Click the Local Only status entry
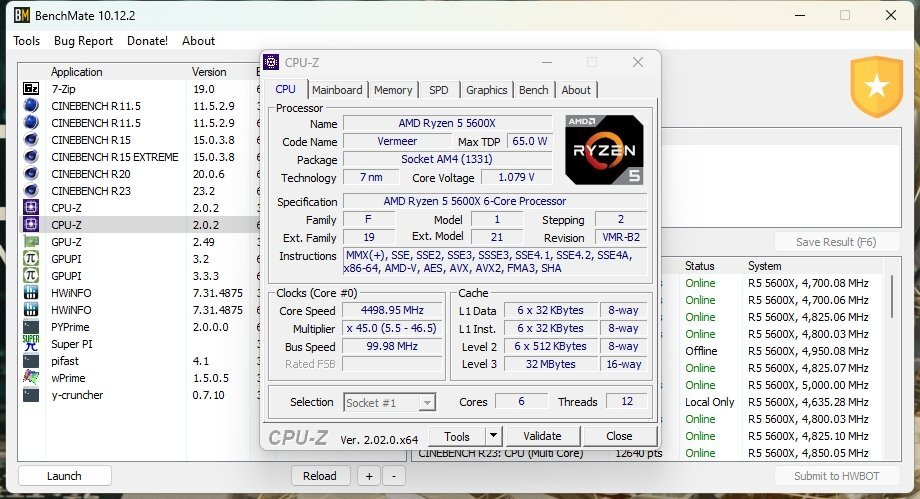920x499 pixels. coord(709,402)
